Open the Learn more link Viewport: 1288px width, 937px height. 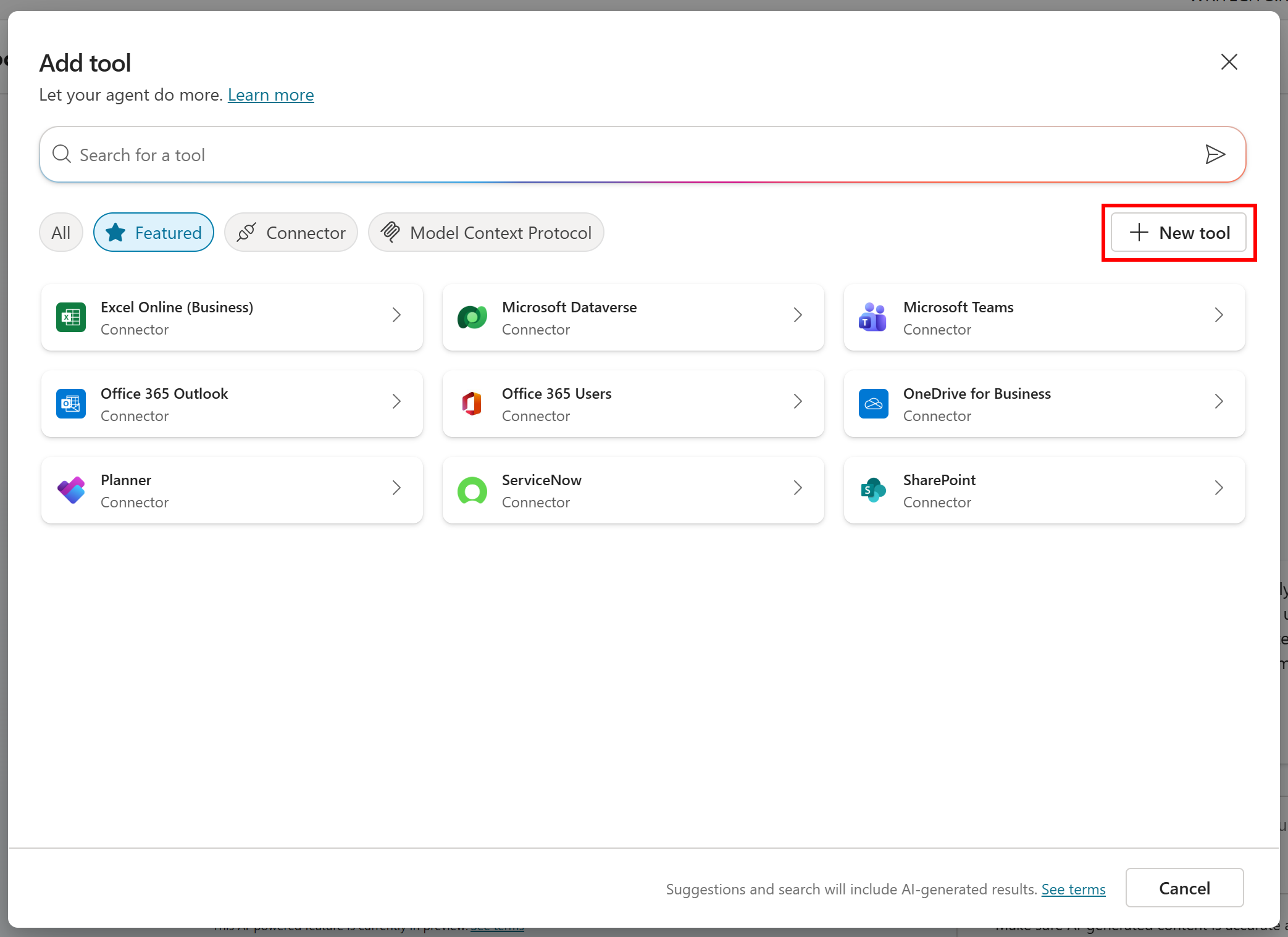coord(270,95)
